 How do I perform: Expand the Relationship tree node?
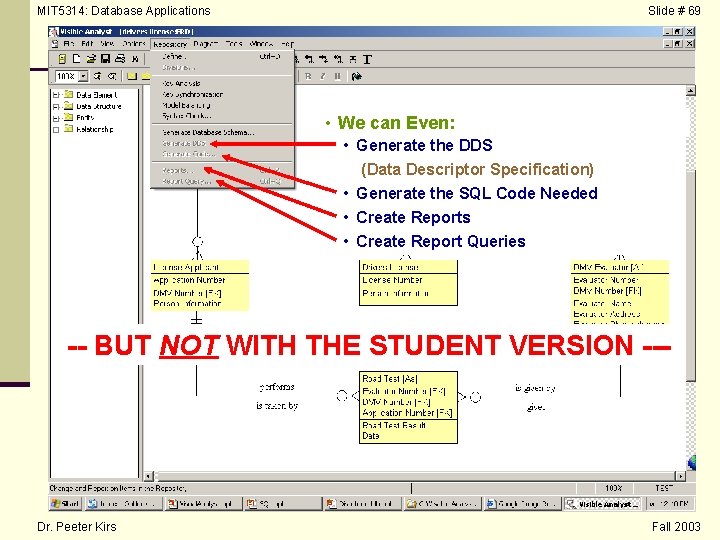56,129
